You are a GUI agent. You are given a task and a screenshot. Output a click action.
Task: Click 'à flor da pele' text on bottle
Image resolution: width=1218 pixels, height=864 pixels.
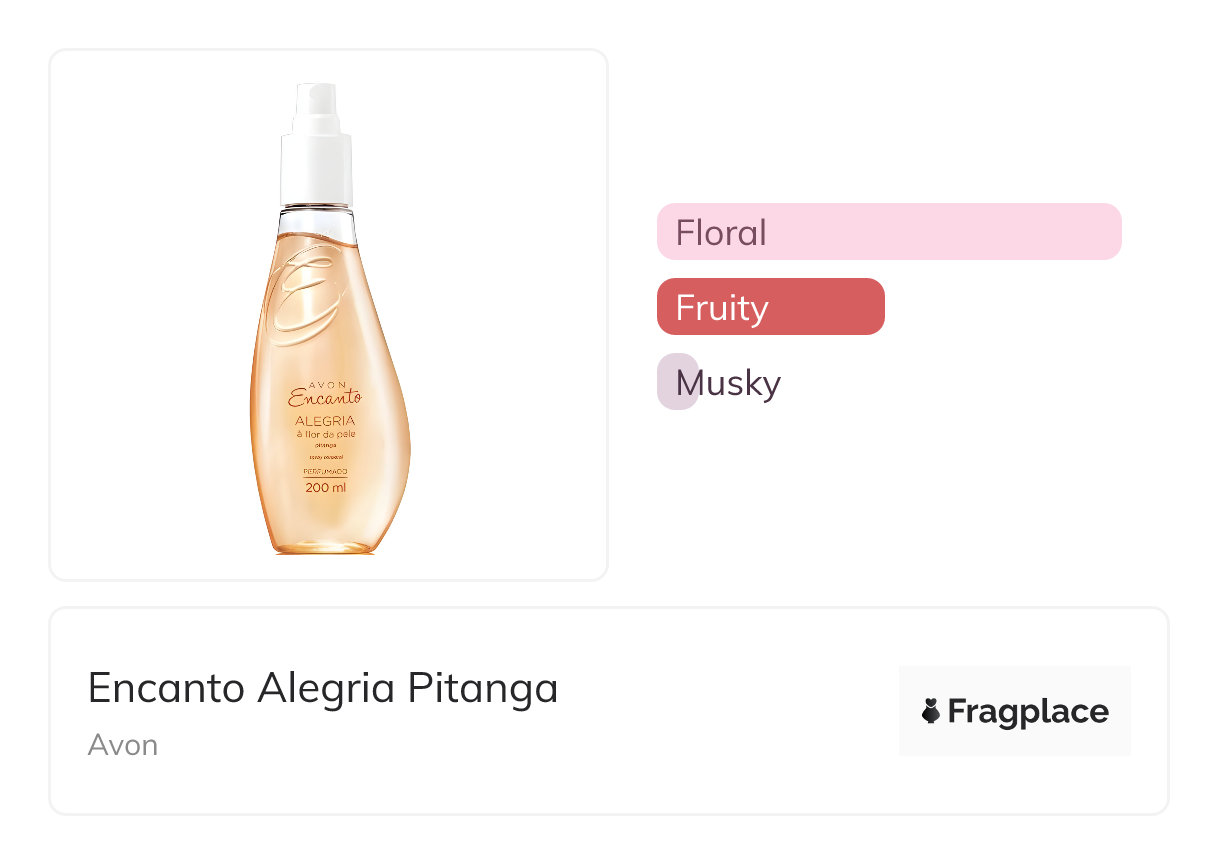pos(326,434)
